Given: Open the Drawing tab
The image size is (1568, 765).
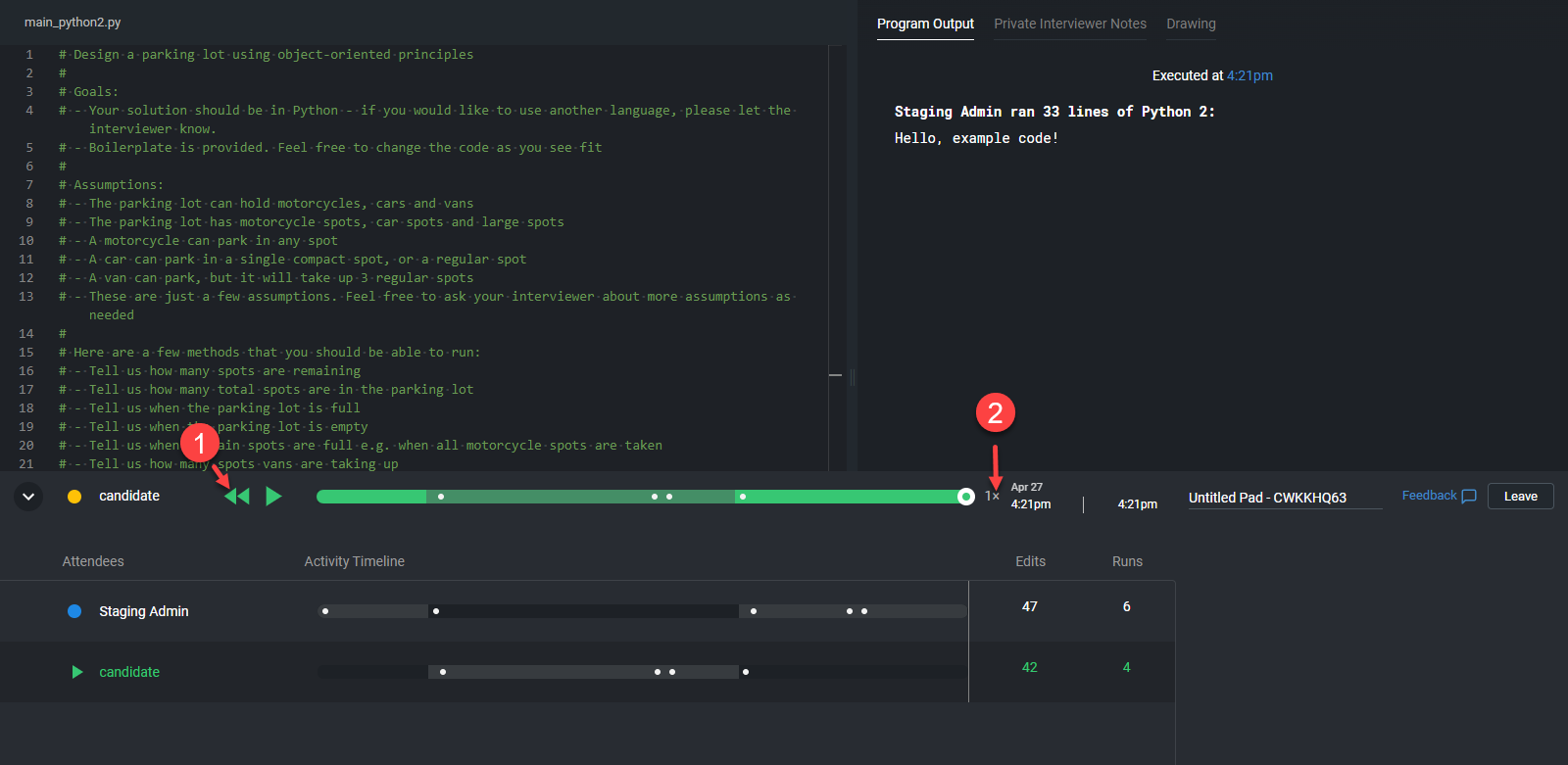Looking at the screenshot, I should (x=1191, y=24).
